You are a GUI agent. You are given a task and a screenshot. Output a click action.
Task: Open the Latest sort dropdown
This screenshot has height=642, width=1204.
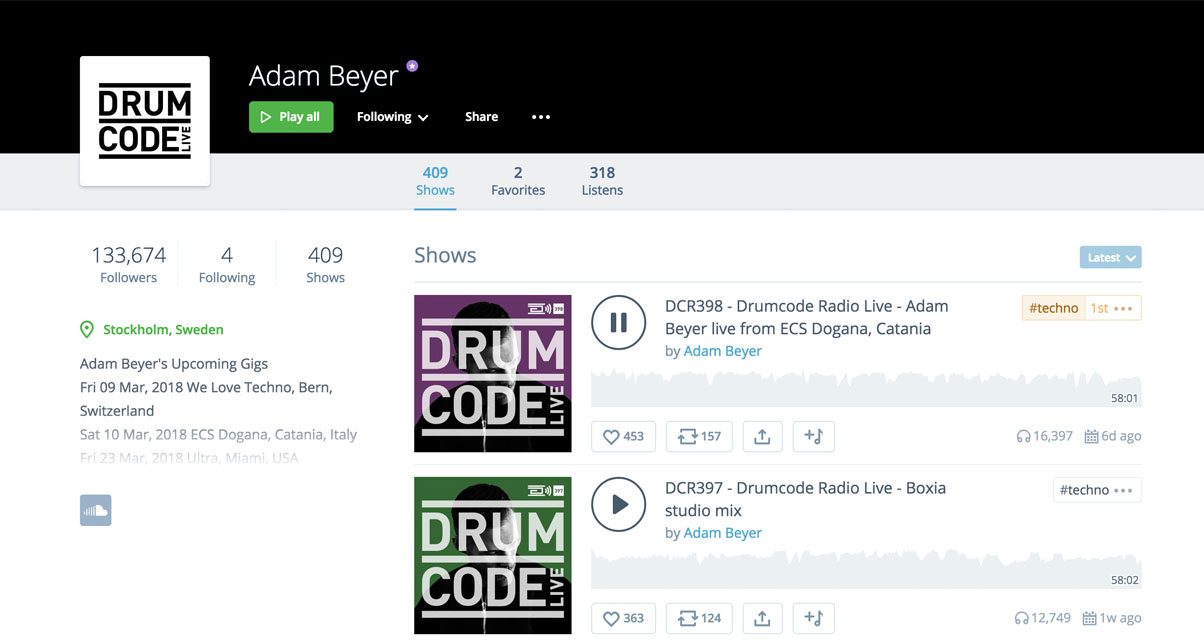click(1110, 257)
